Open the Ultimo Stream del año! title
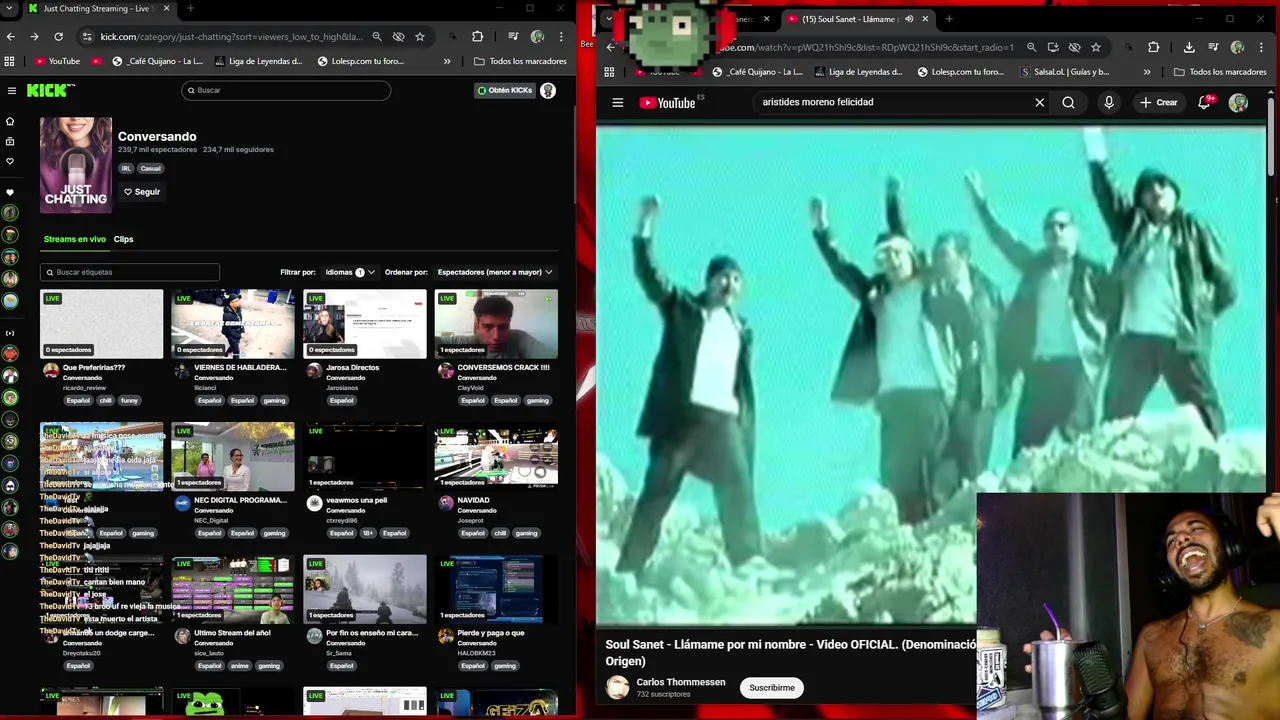The image size is (1280, 720). pos(232,633)
